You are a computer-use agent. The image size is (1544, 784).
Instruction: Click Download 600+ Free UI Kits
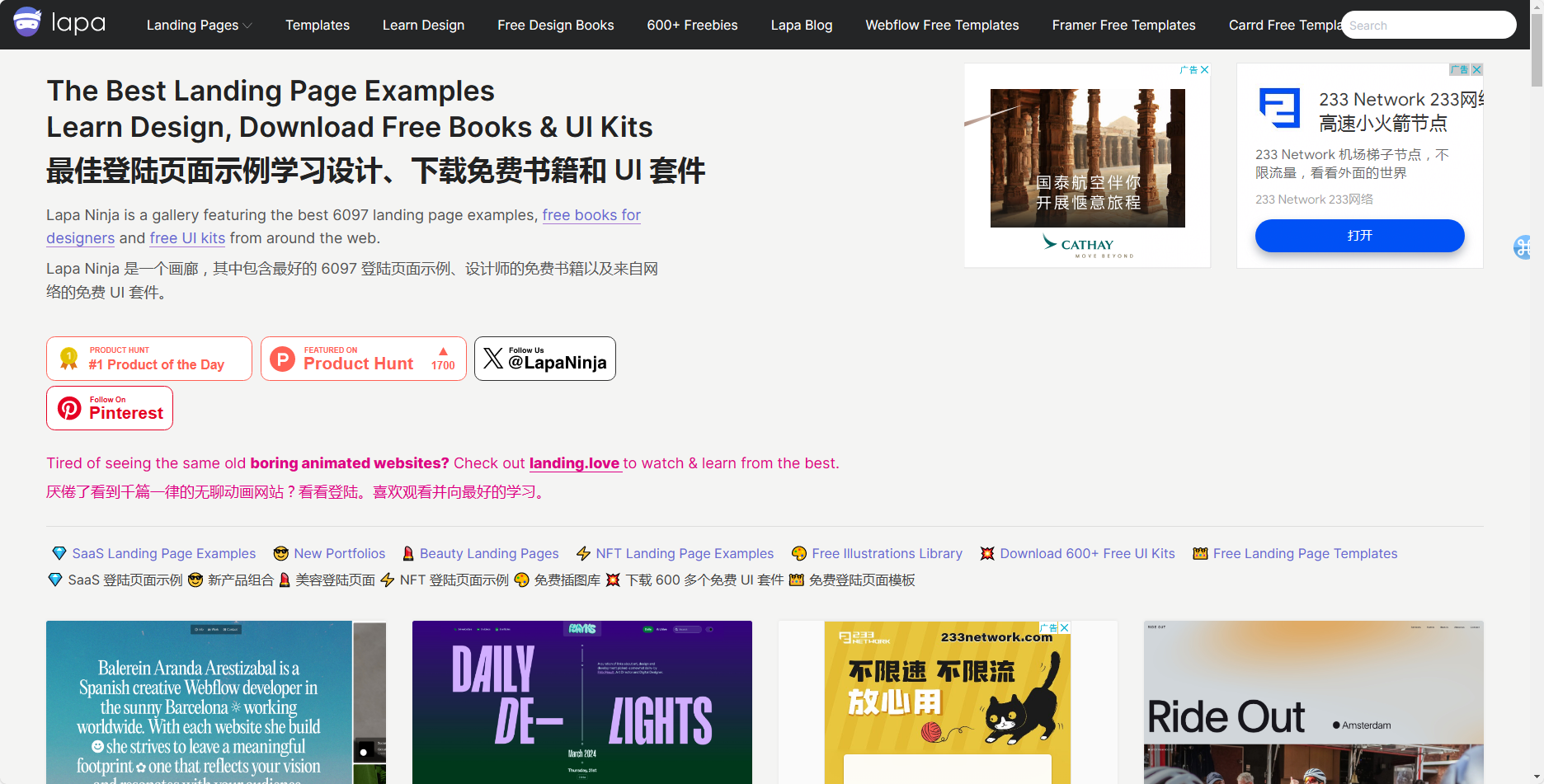tap(1087, 554)
